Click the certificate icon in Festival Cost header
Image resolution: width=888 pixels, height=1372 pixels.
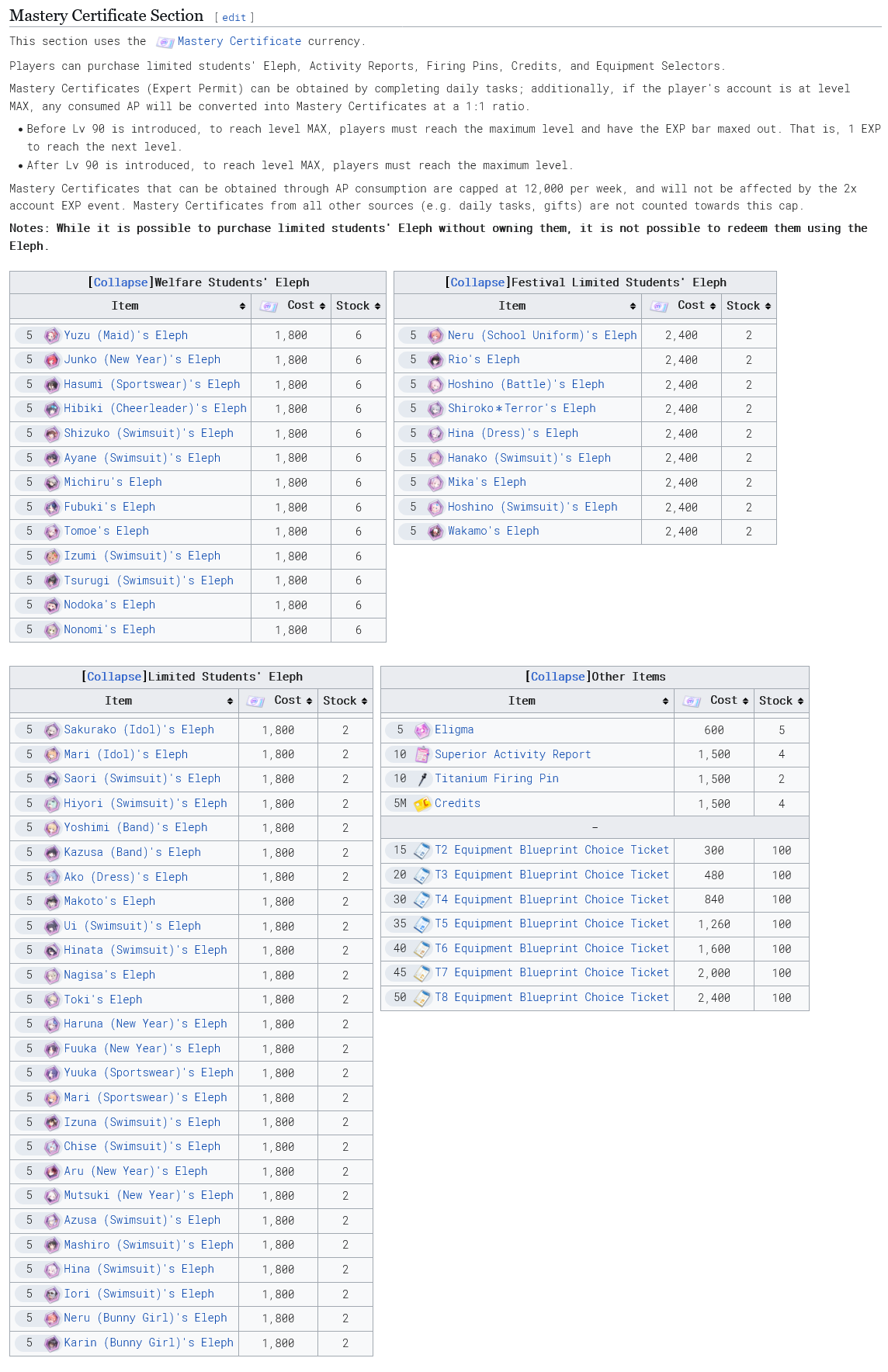pyautogui.click(x=659, y=307)
